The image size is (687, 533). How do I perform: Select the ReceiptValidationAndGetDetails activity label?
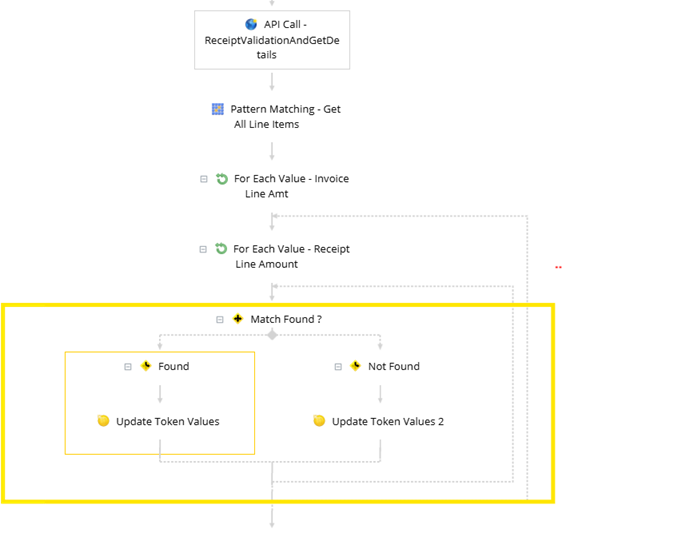pos(272,40)
